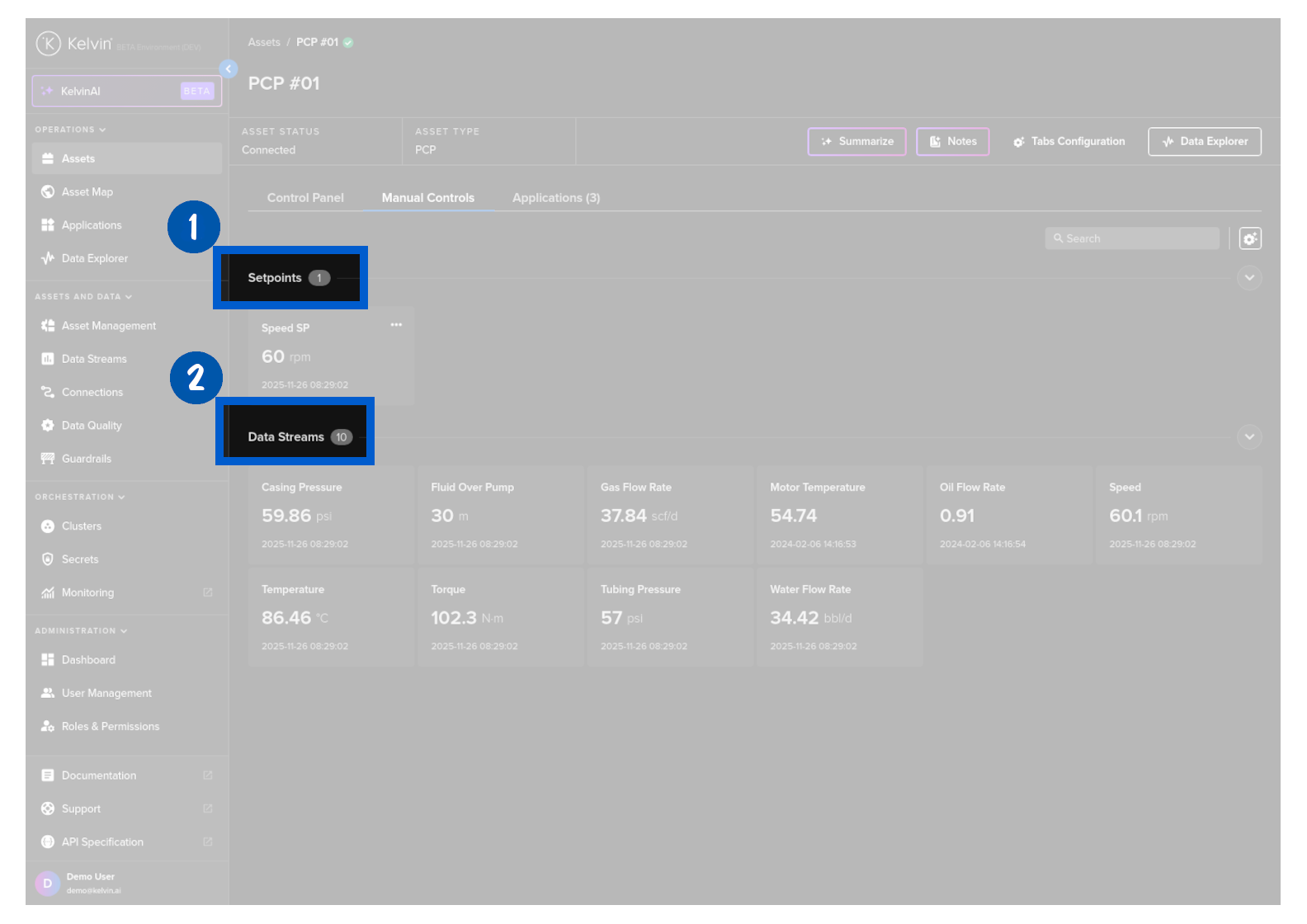Click the Connections sidebar icon
The width and height of the screenshot is (1307, 924).
pyautogui.click(x=48, y=393)
